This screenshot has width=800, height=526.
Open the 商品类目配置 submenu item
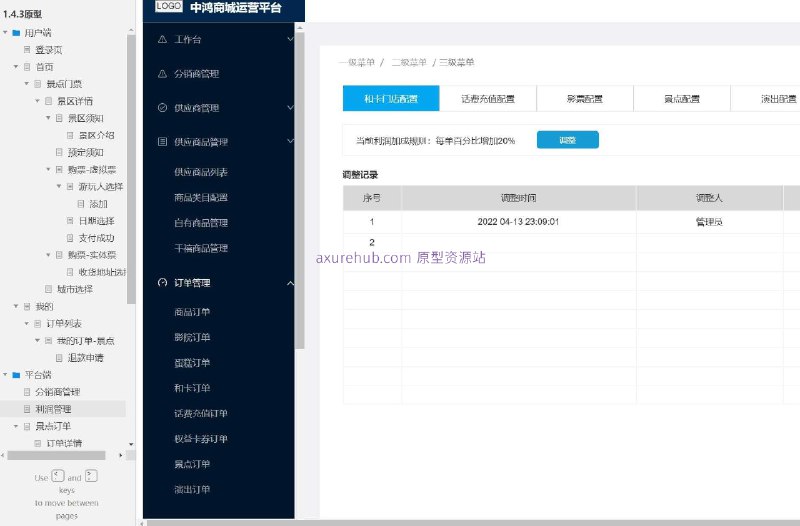pyautogui.click(x=201, y=197)
